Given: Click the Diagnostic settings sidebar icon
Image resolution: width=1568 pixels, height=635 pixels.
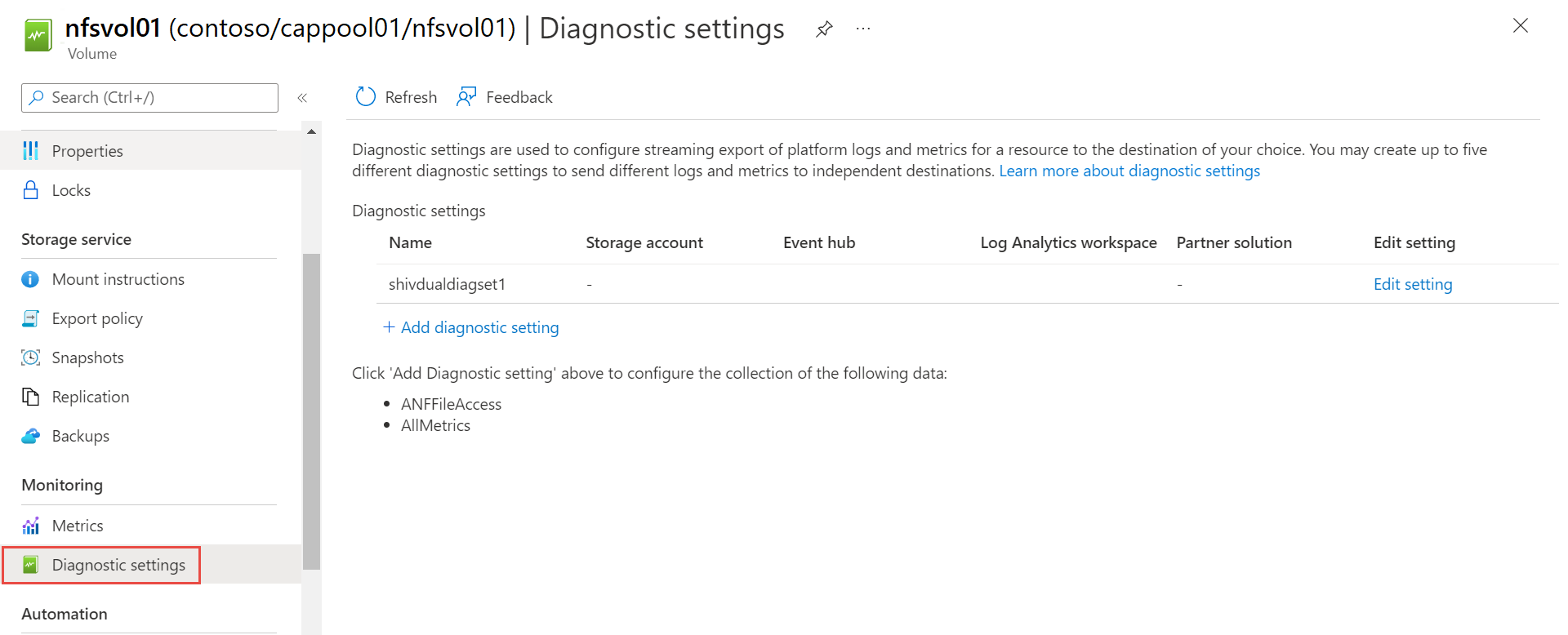Looking at the screenshot, I should click(x=30, y=564).
